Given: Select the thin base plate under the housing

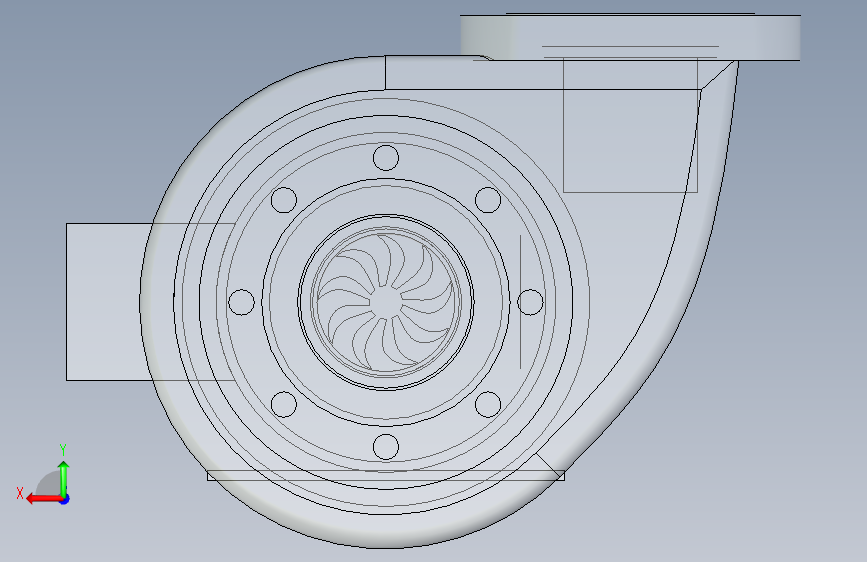Looking at the screenshot, I should [386, 476].
